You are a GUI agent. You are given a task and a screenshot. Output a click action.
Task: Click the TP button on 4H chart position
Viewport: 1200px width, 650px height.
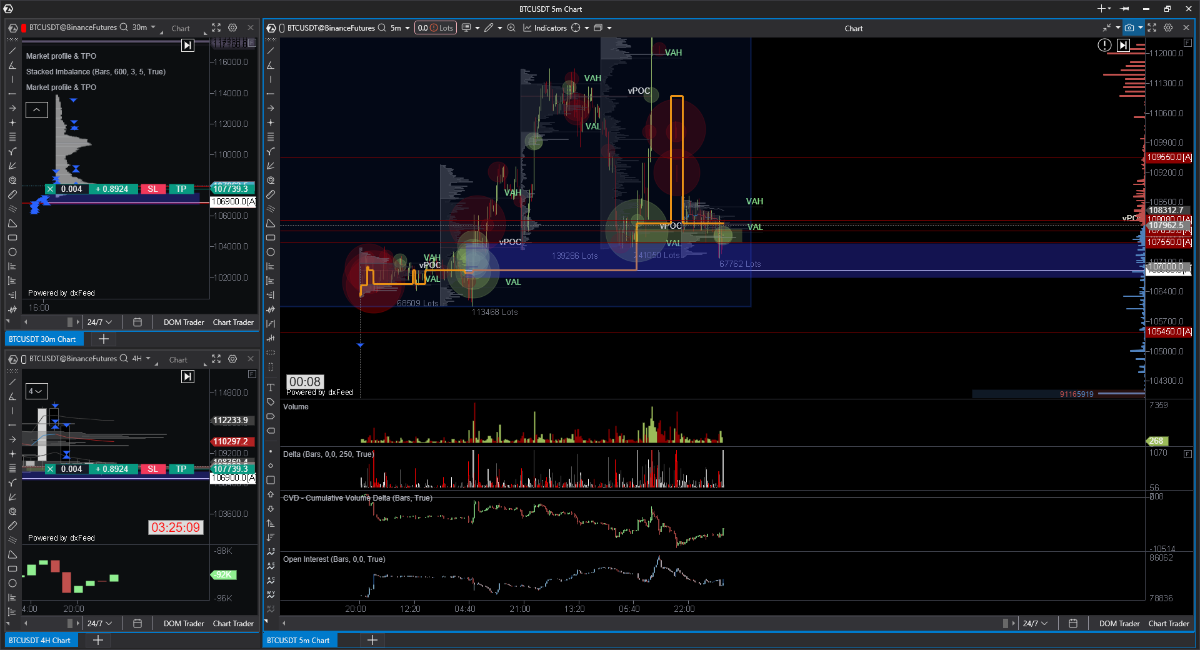180,469
